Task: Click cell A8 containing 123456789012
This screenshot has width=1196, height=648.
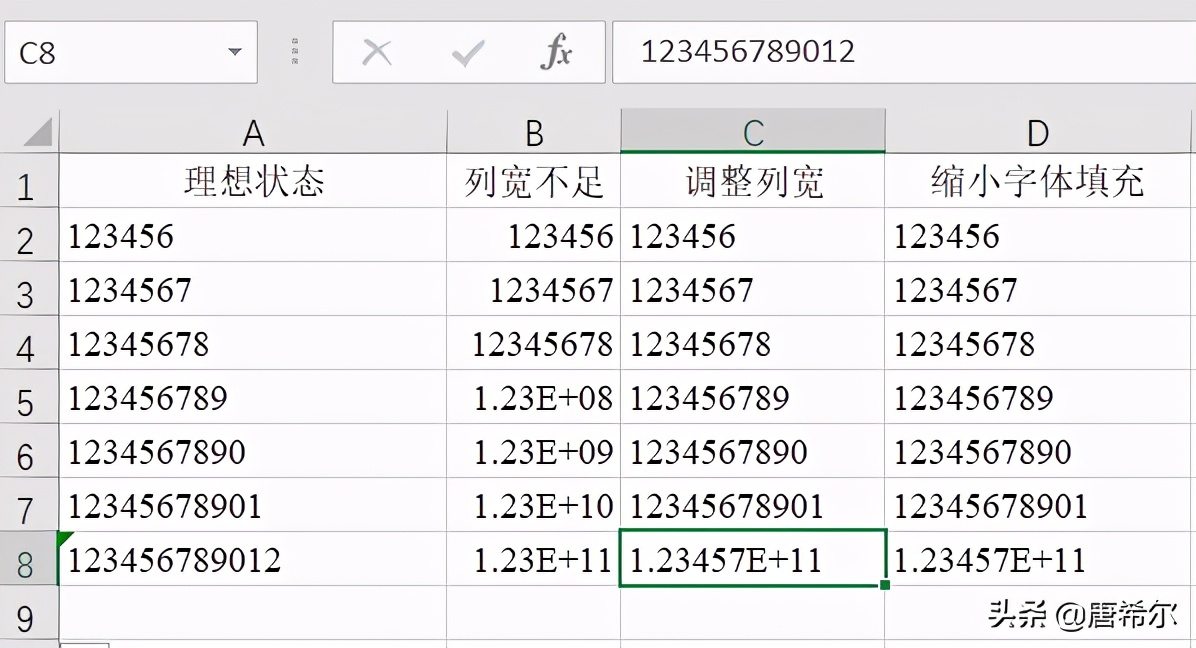Action: click(x=253, y=560)
